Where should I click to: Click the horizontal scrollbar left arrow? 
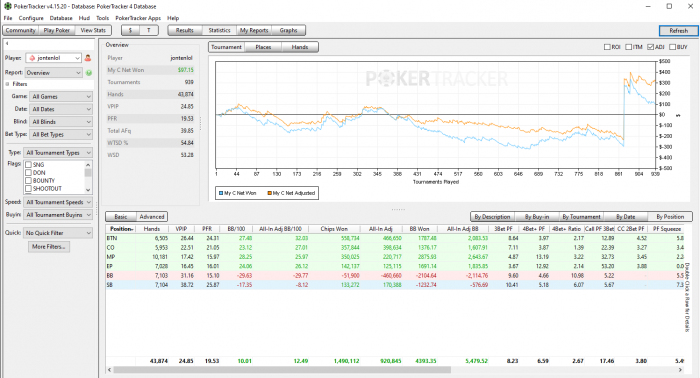109,370
